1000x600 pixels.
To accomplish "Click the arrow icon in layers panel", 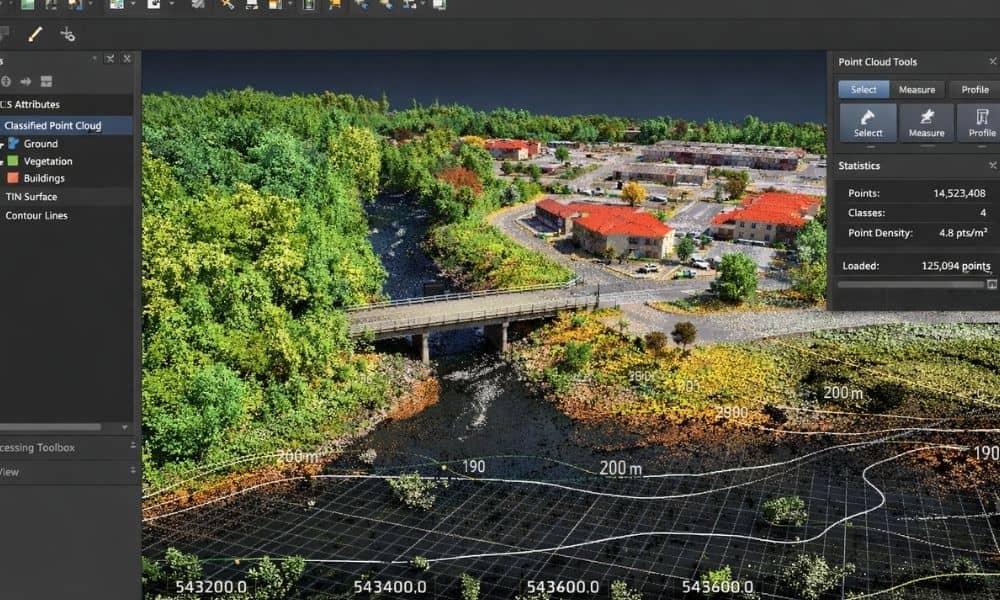I will point(26,81).
